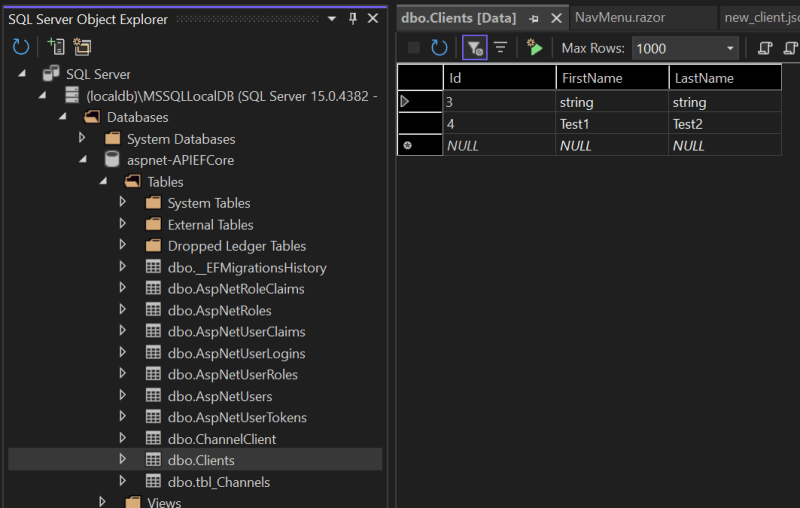Collapse the Tables folder
The height and width of the screenshot is (508, 800).
click(104, 181)
